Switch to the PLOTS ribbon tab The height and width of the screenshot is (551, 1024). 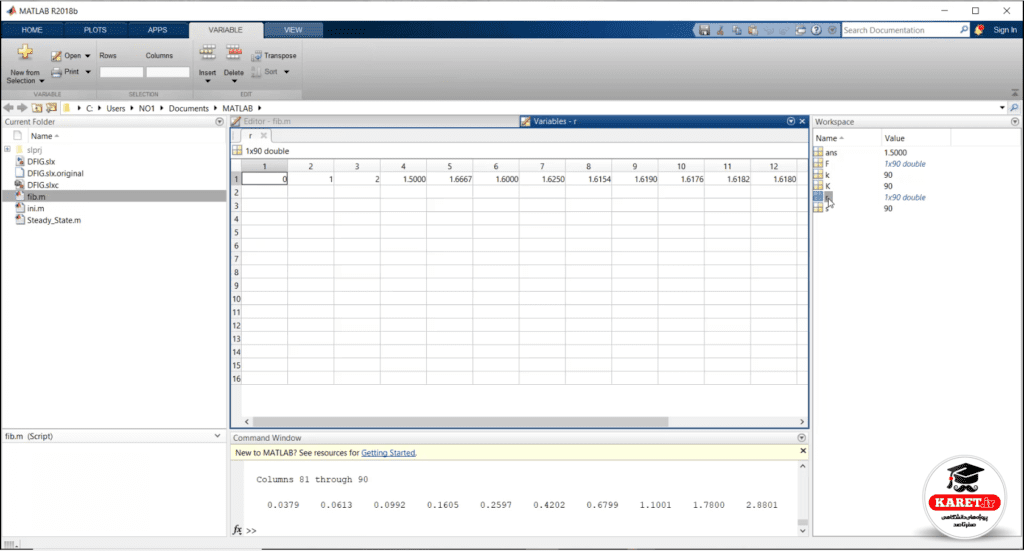pyautogui.click(x=95, y=30)
